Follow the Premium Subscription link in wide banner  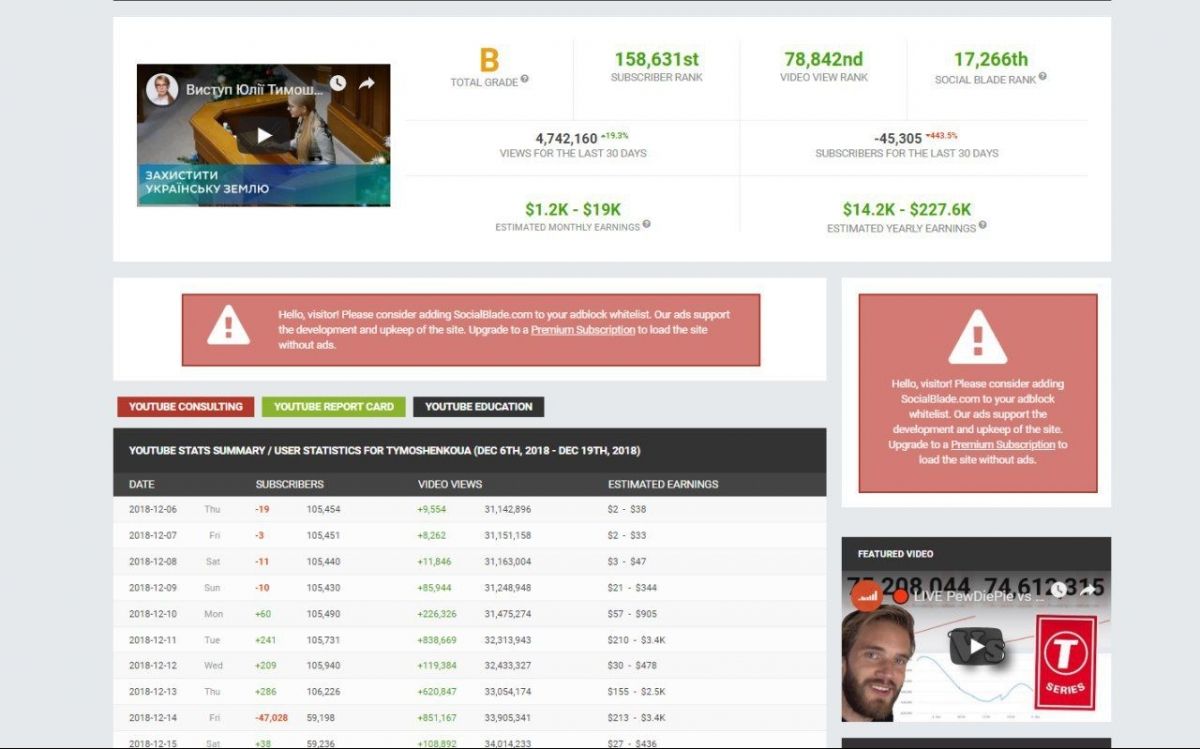(x=582, y=330)
